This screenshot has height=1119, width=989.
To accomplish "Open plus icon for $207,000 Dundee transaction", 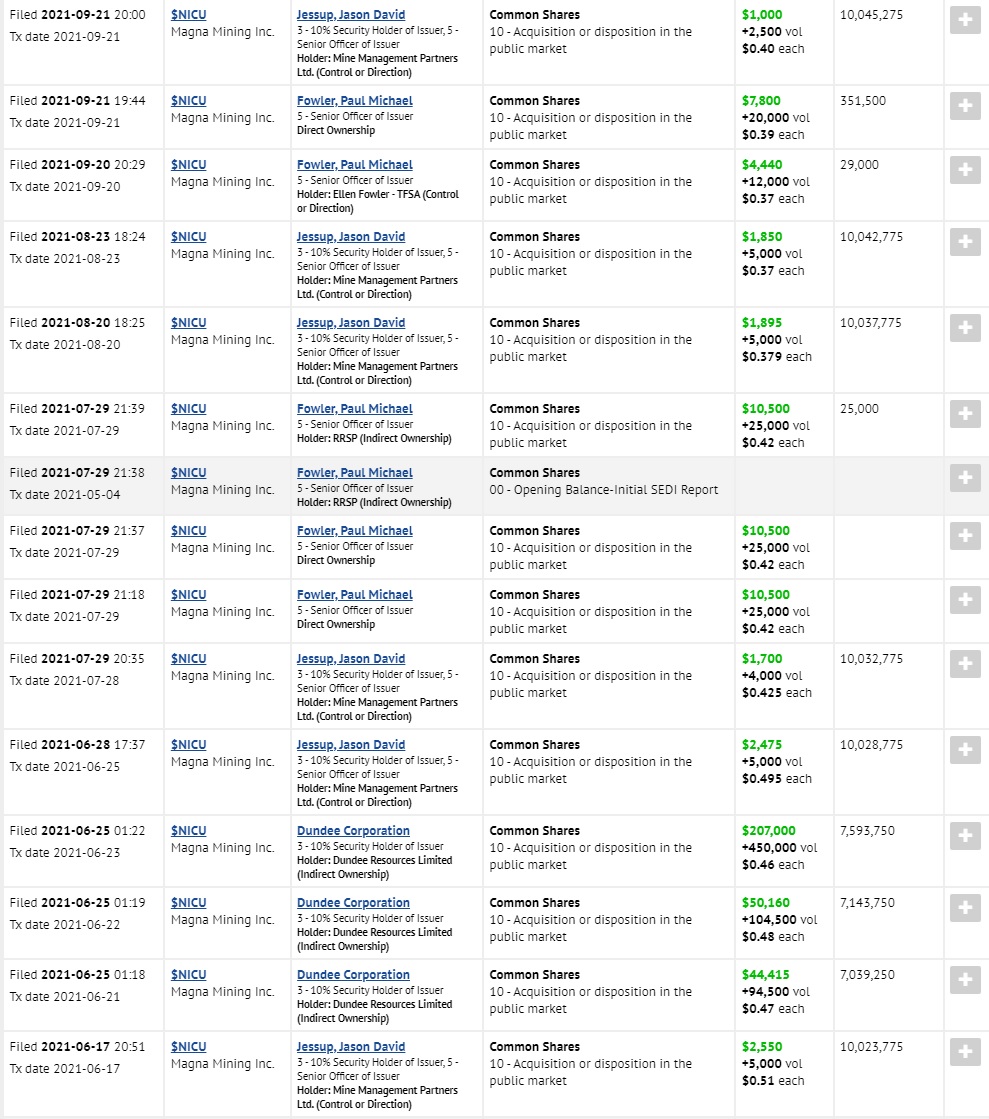I will [x=965, y=836].
